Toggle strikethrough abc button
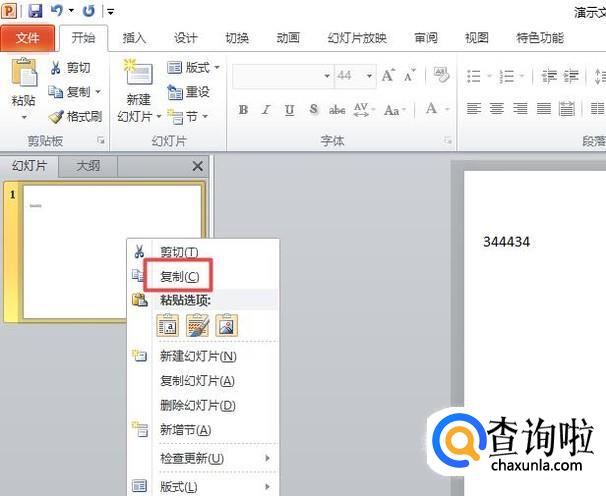The width and height of the screenshot is (606, 496). (337, 110)
